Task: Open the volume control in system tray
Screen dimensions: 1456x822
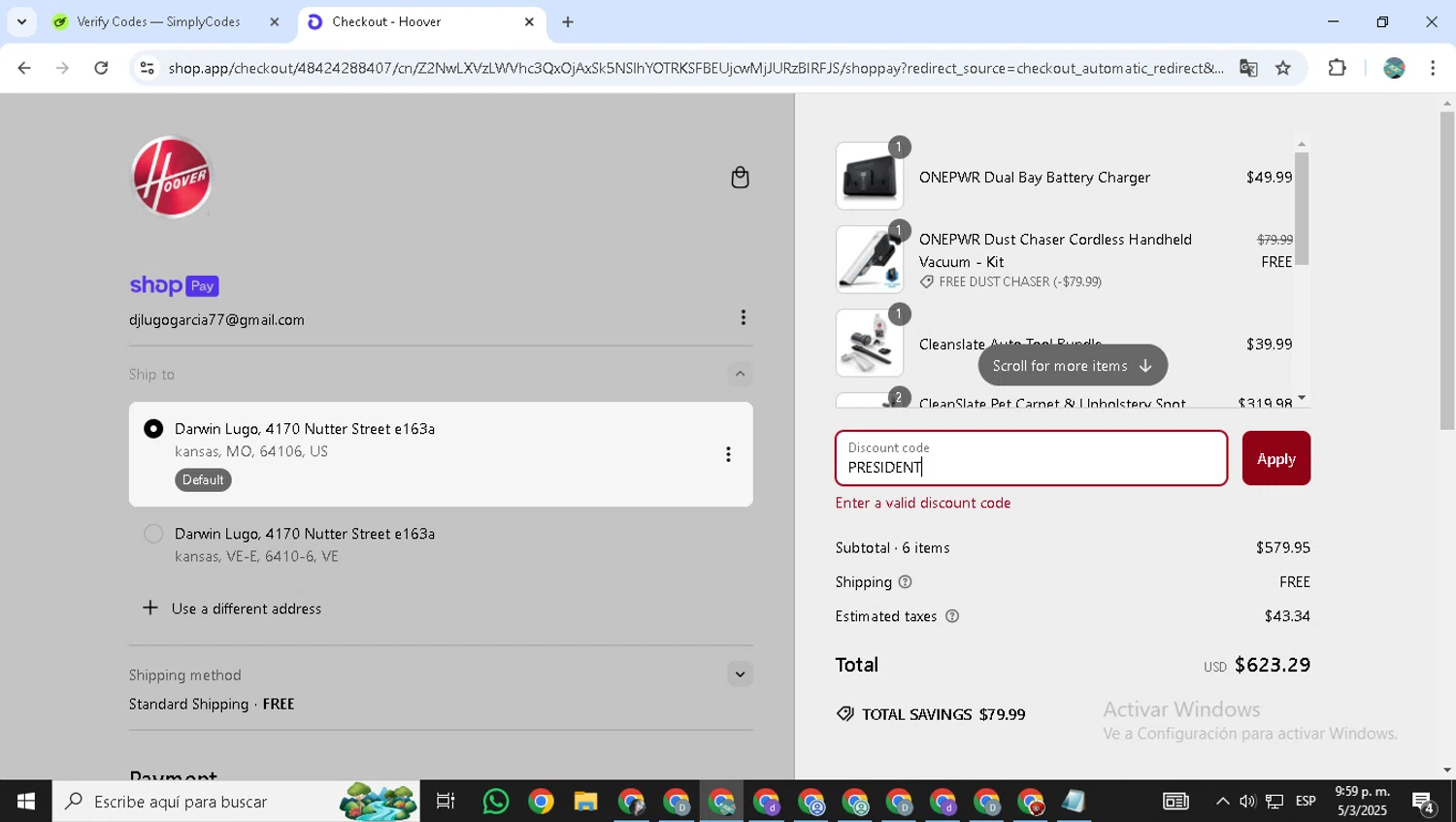Action: point(1247,802)
